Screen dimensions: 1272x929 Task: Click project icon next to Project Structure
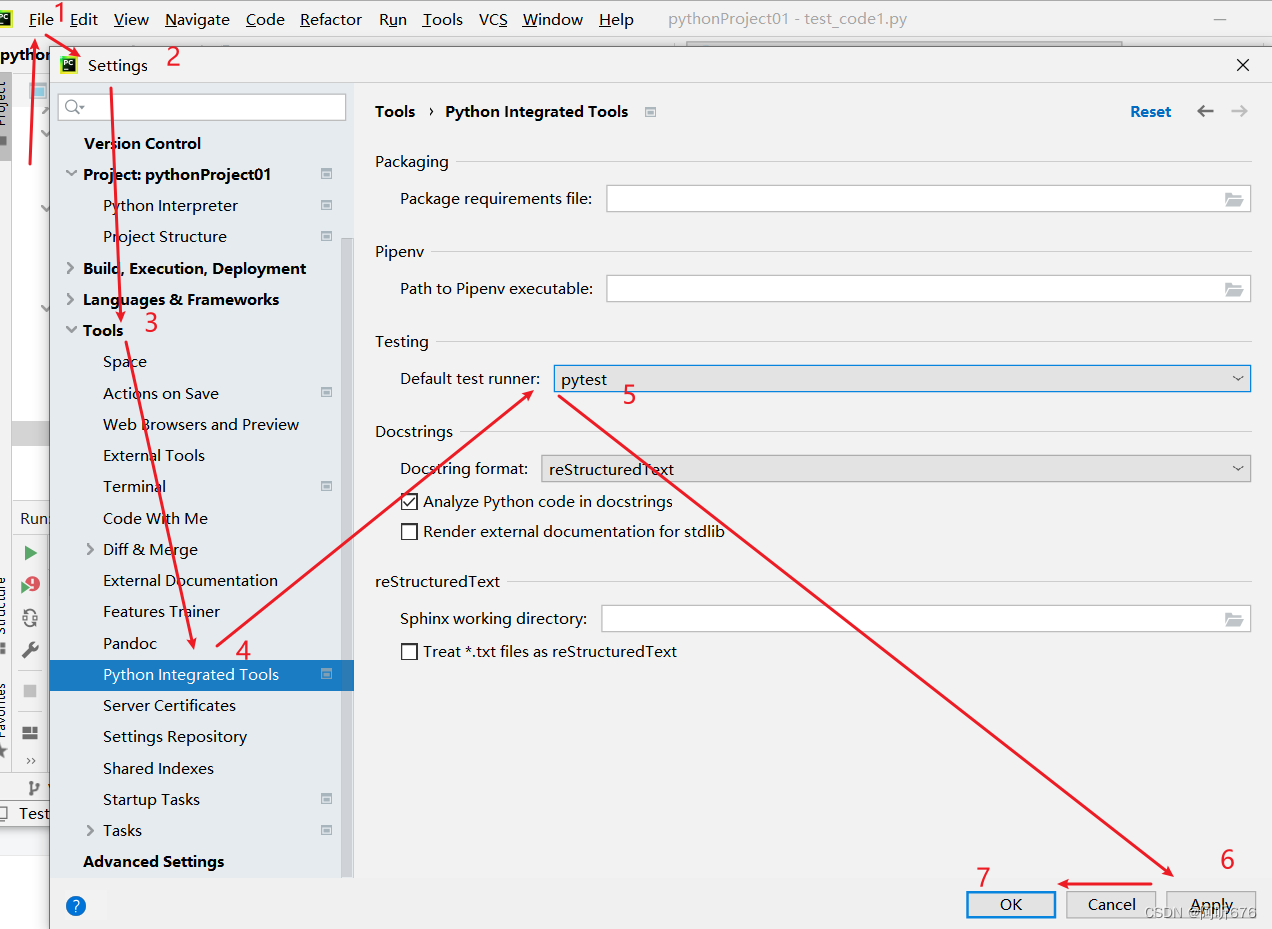click(326, 236)
